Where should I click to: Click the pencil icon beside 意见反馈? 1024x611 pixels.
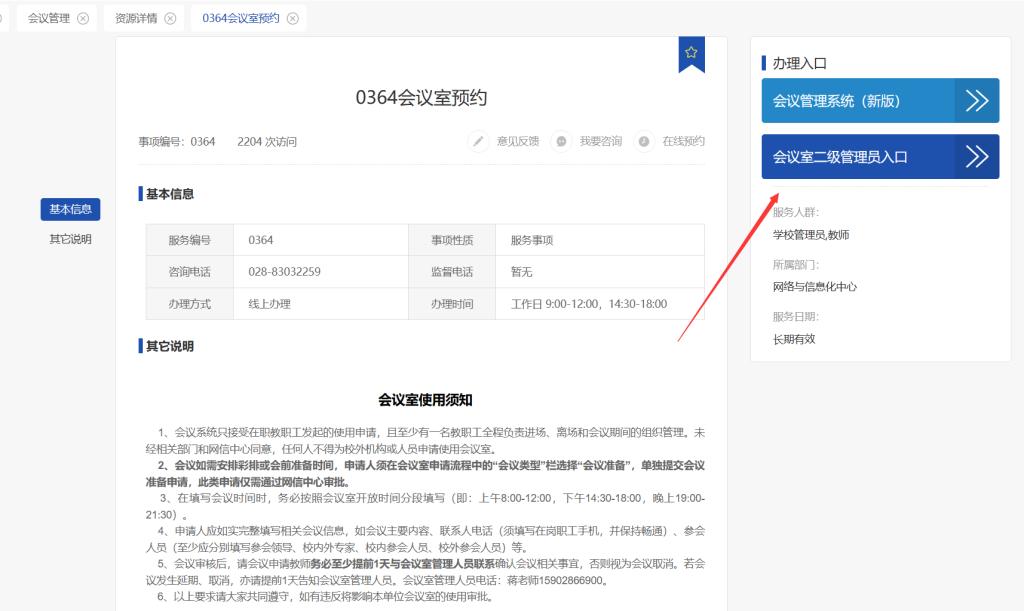click(x=479, y=141)
